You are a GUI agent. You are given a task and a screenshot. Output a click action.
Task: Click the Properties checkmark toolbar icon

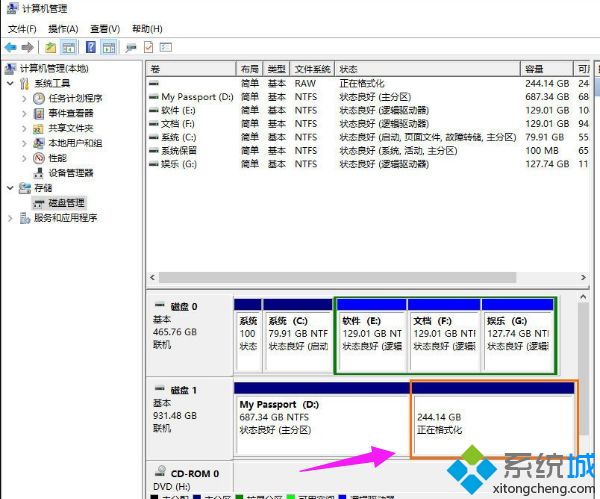pyautogui.click(x=148, y=47)
